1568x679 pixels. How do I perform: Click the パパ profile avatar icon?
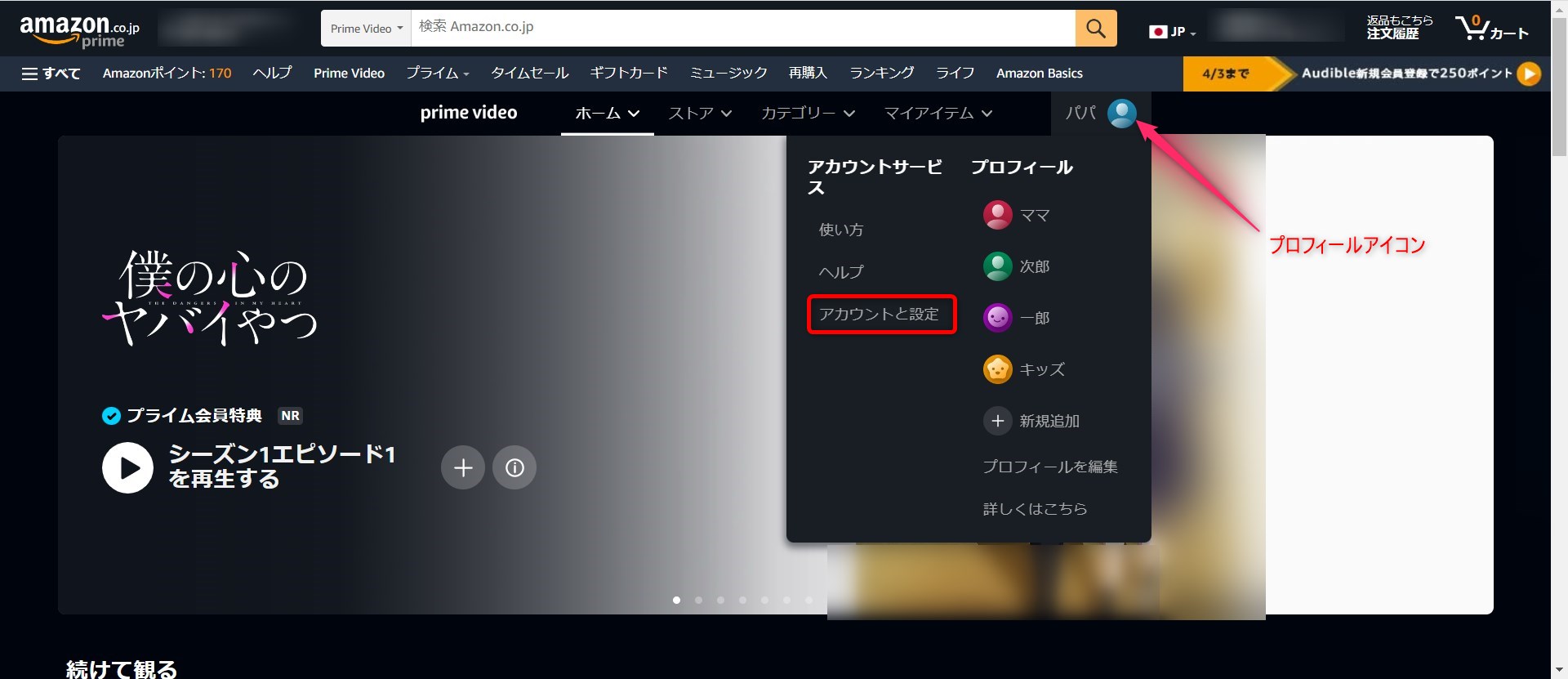1121,113
